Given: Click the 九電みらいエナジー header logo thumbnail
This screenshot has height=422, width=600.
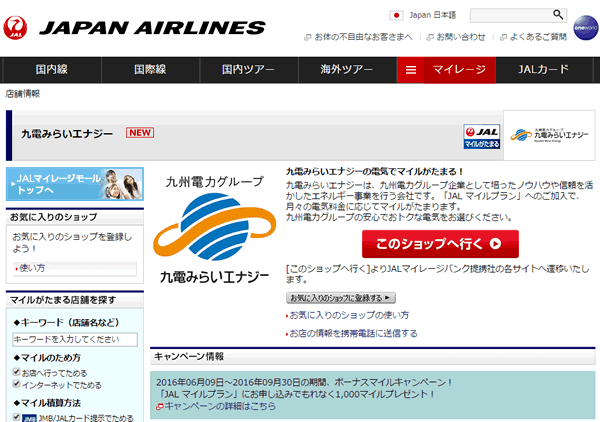Looking at the screenshot, I should 545,137.
